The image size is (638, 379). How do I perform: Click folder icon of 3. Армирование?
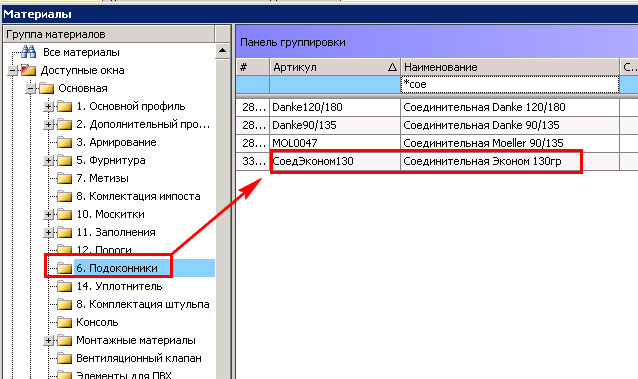pyautogui.click(x=64, y=142)
